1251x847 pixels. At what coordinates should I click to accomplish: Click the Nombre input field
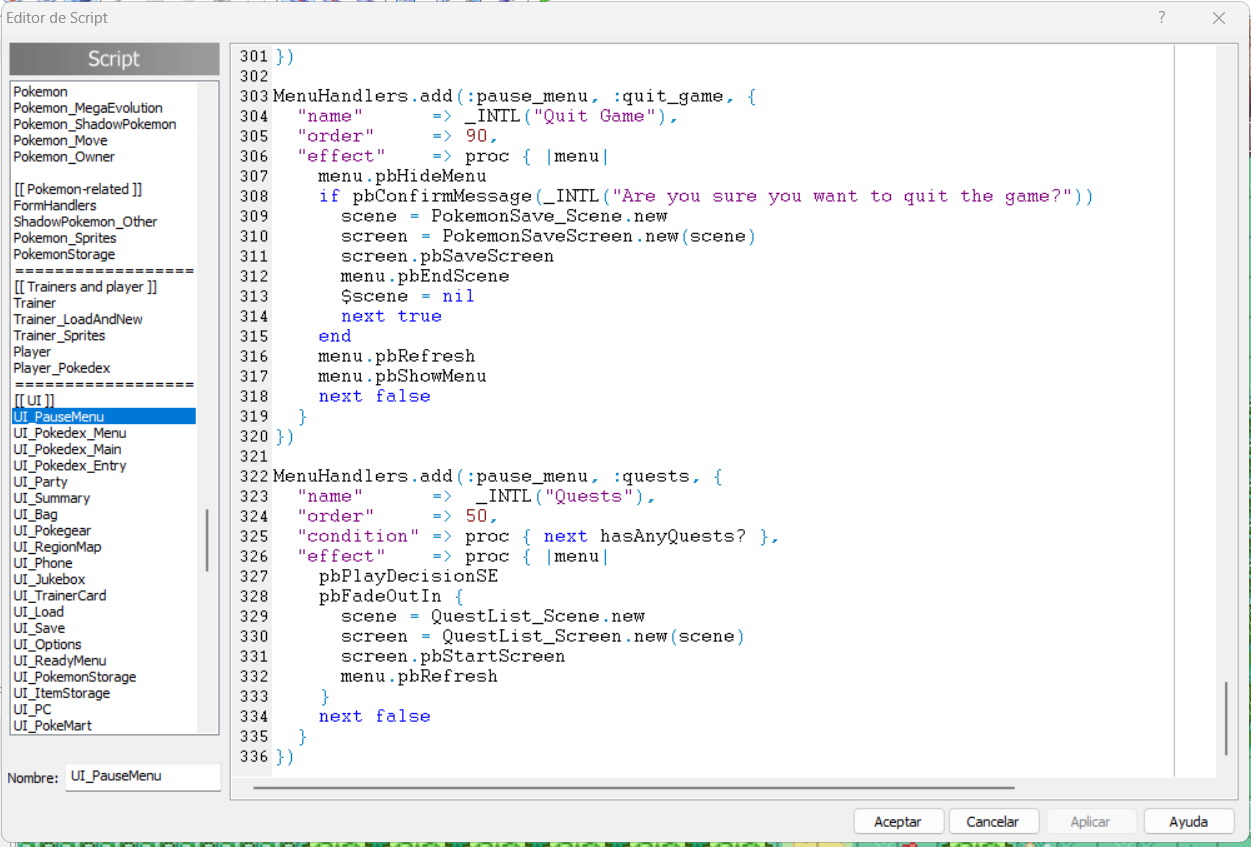142,776
